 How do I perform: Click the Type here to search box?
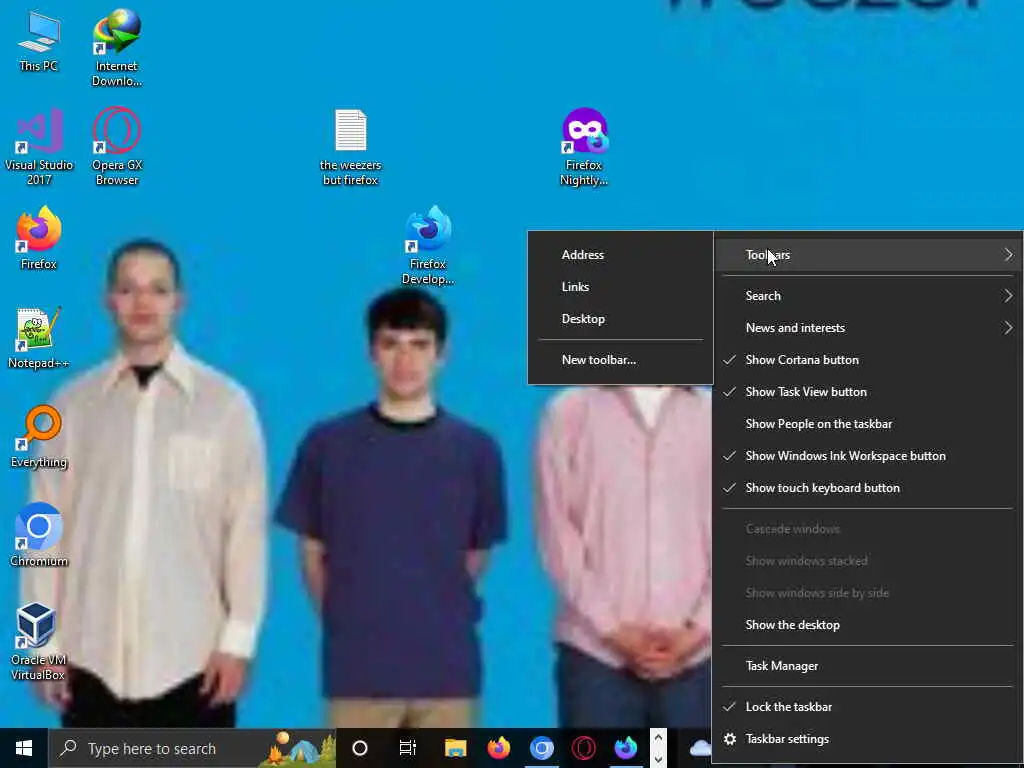click(x=192, y=748)
